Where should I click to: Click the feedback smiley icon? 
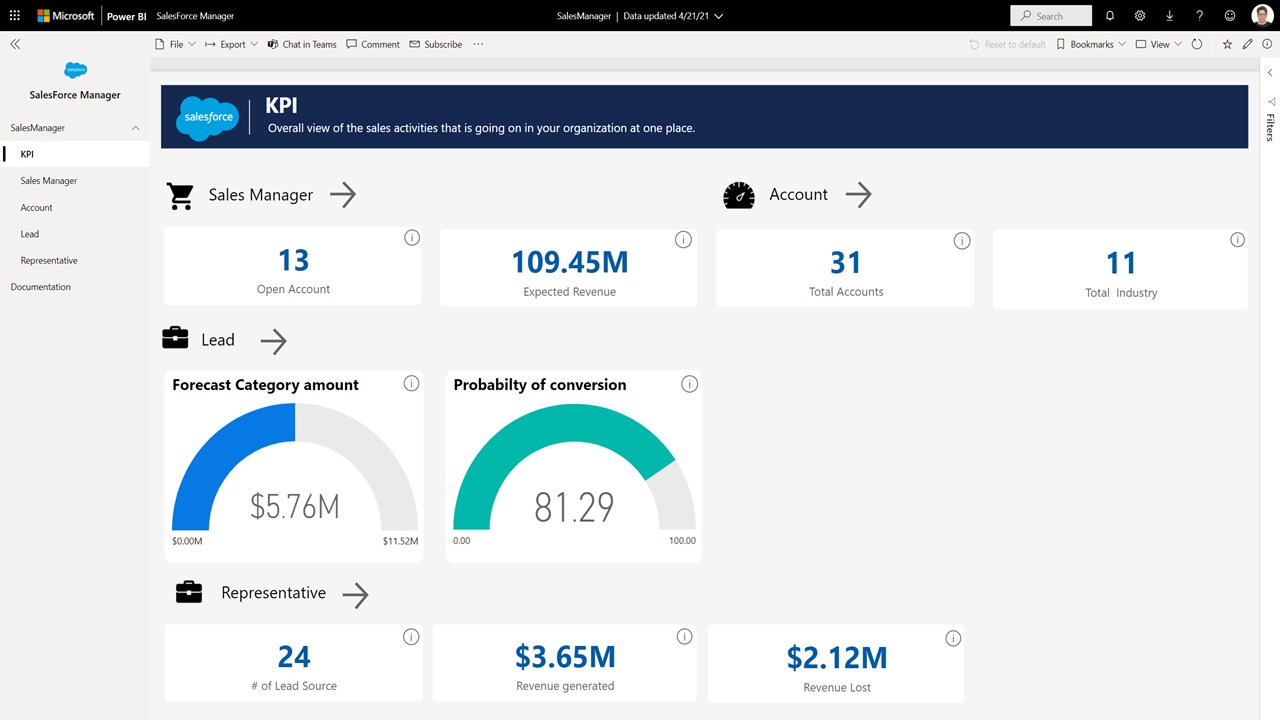tap(1230, 16)
